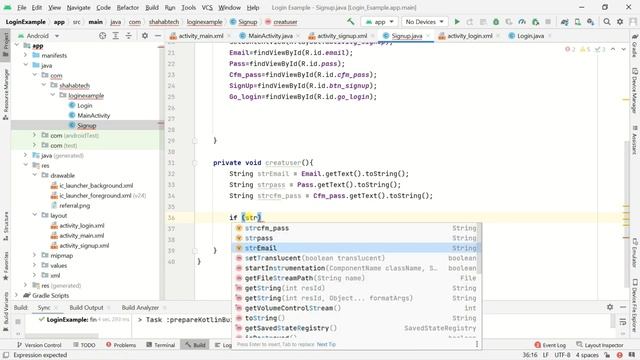Image resolution: width=640 pixels, height=360 pixels.
Task: Select strEmail in the completion list
Action: click(x=357, y=248)
